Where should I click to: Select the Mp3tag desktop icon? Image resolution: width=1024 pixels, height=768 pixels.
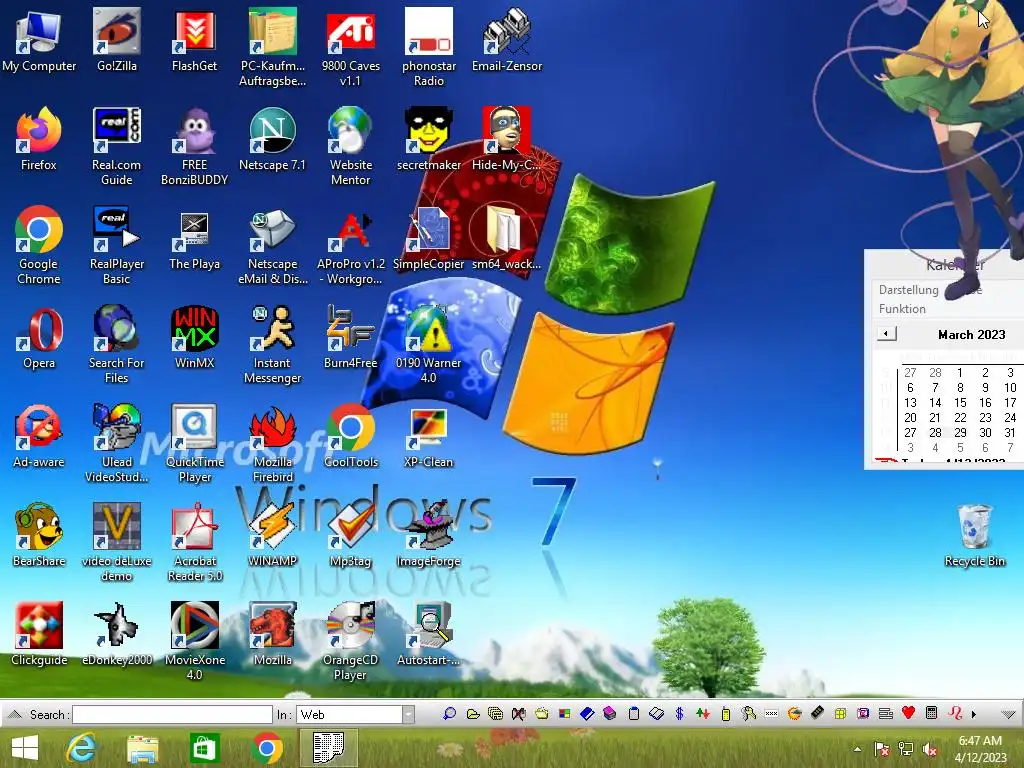point(350,535)
